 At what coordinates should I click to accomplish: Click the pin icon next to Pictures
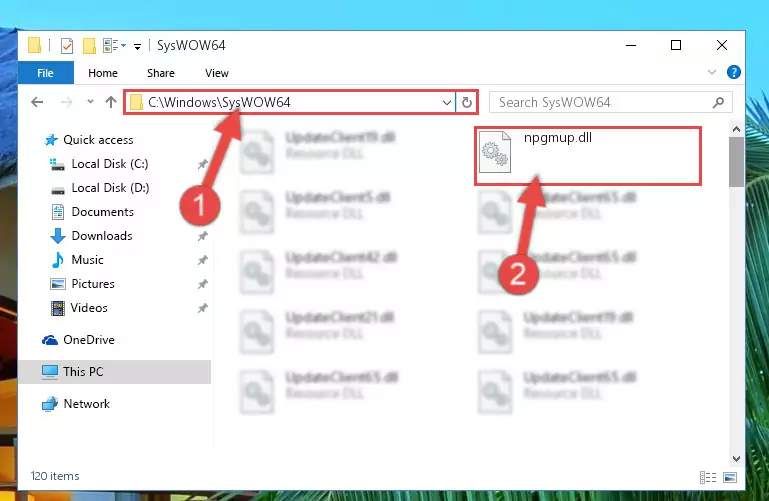(202, 284)
